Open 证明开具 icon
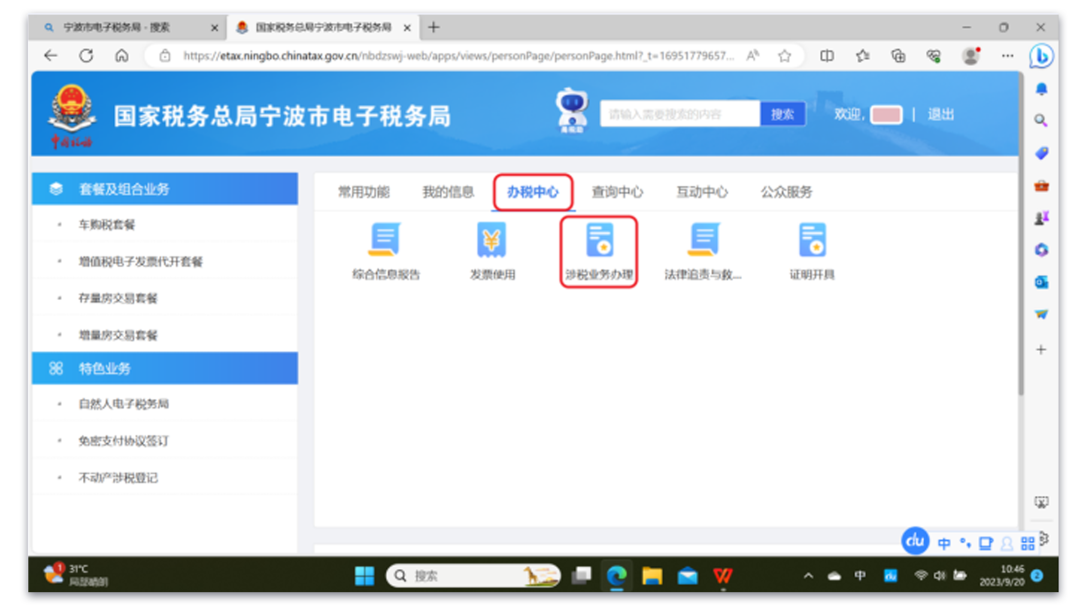 tap(811, 241)
